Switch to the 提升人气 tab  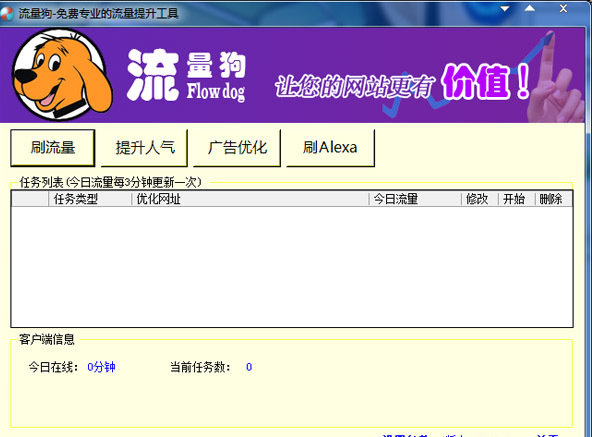click(x=145, y=148)
